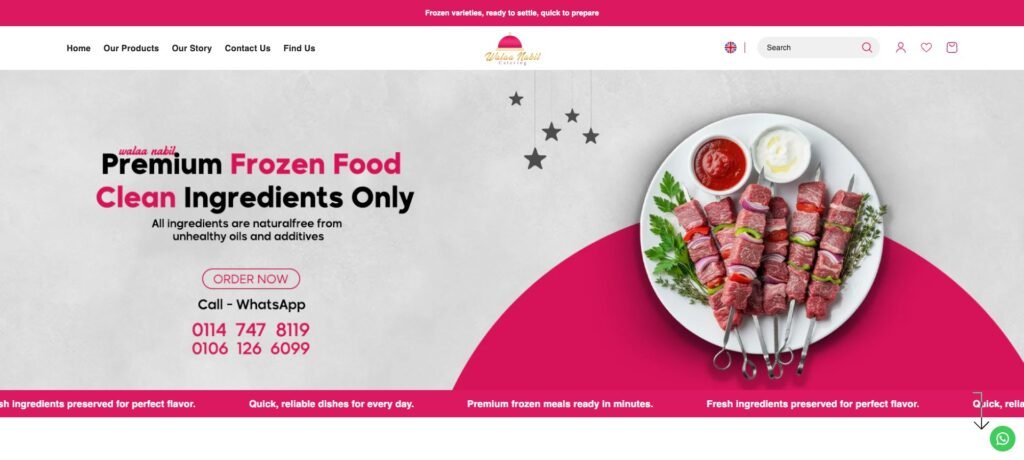Launch WhatsApp chat floating button

click(x=1002, y=438)
